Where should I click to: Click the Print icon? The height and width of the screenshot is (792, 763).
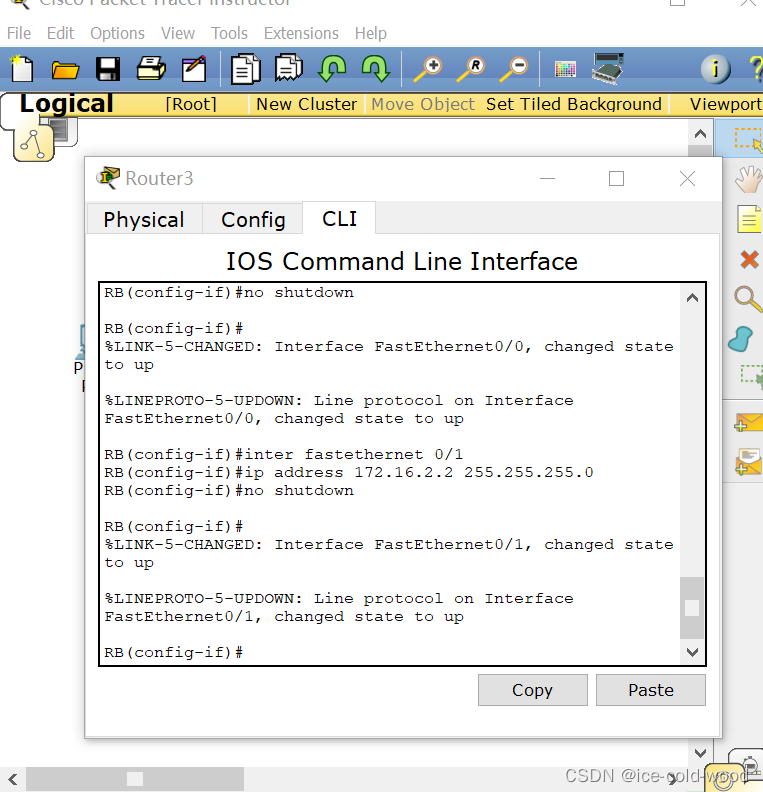150,69
